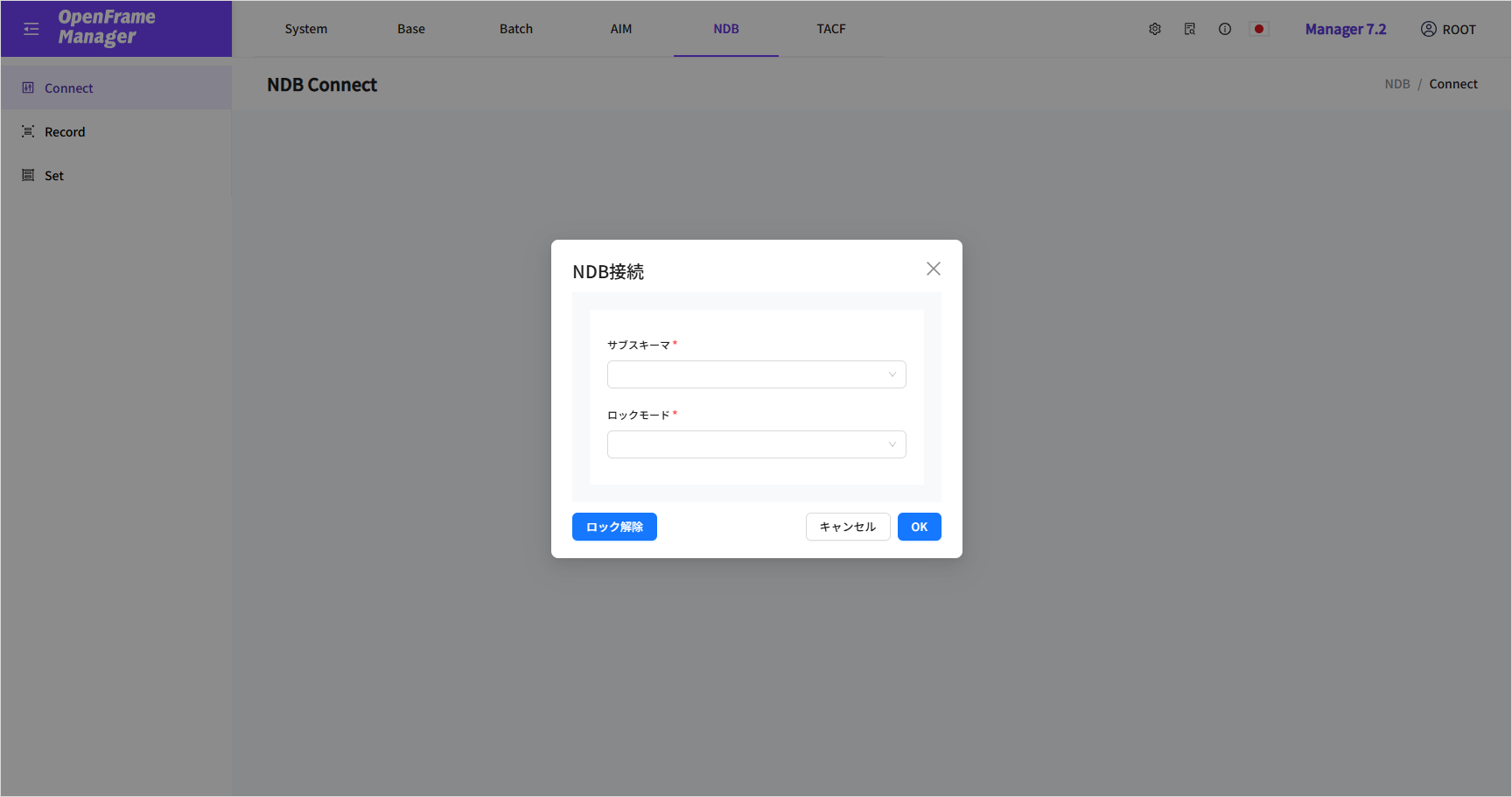Expand the サブスキーマ dropdown
Viewport: 1512px width, 797px height.
(x=756, y=374)
